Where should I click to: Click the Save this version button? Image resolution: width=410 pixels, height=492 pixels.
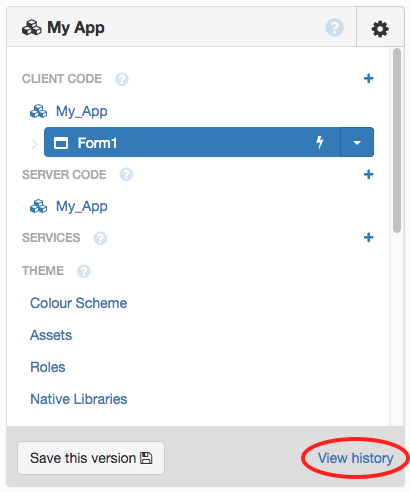(x=91, y=458)
